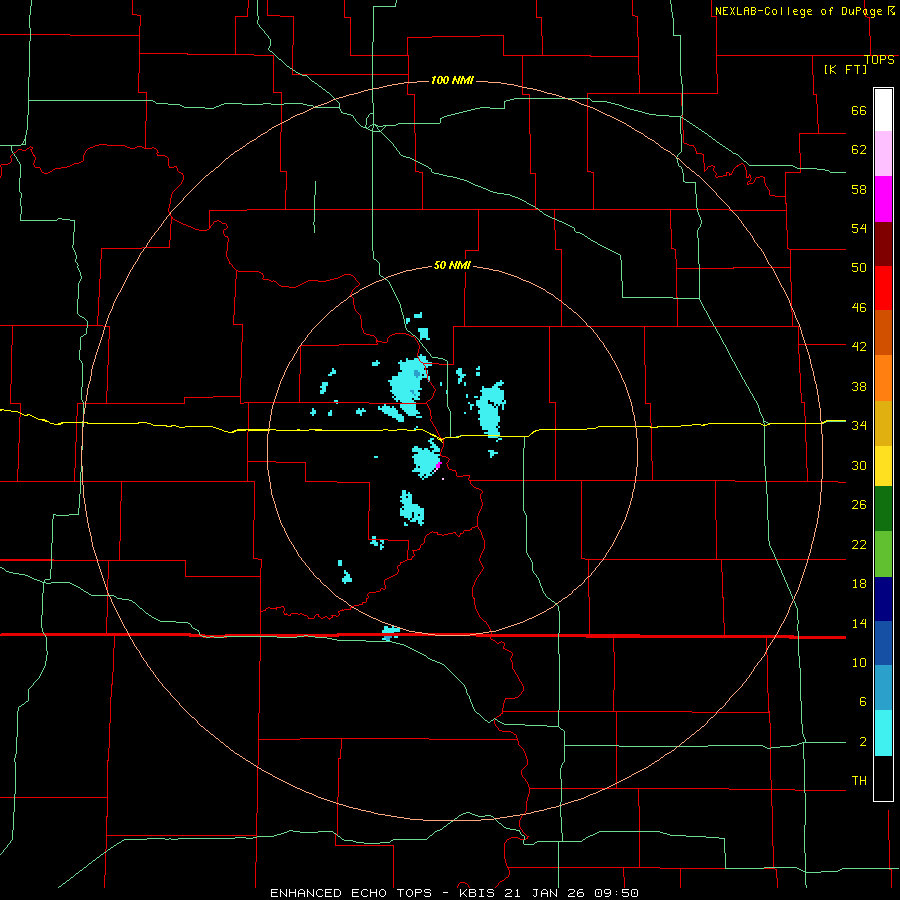Click the legend value '22'
The image size is (900, 900).
point(859,544)
